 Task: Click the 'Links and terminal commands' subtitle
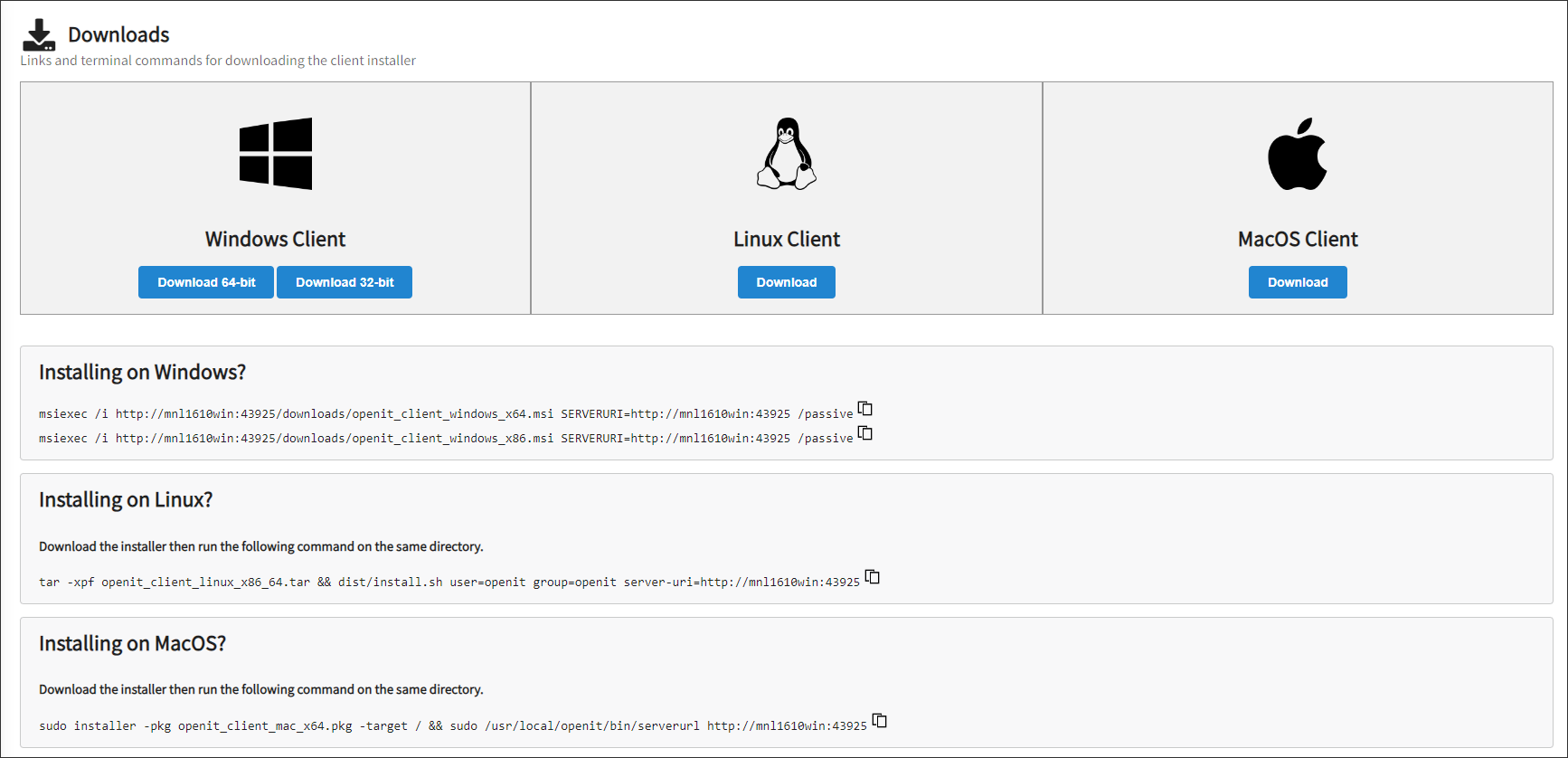218,61
